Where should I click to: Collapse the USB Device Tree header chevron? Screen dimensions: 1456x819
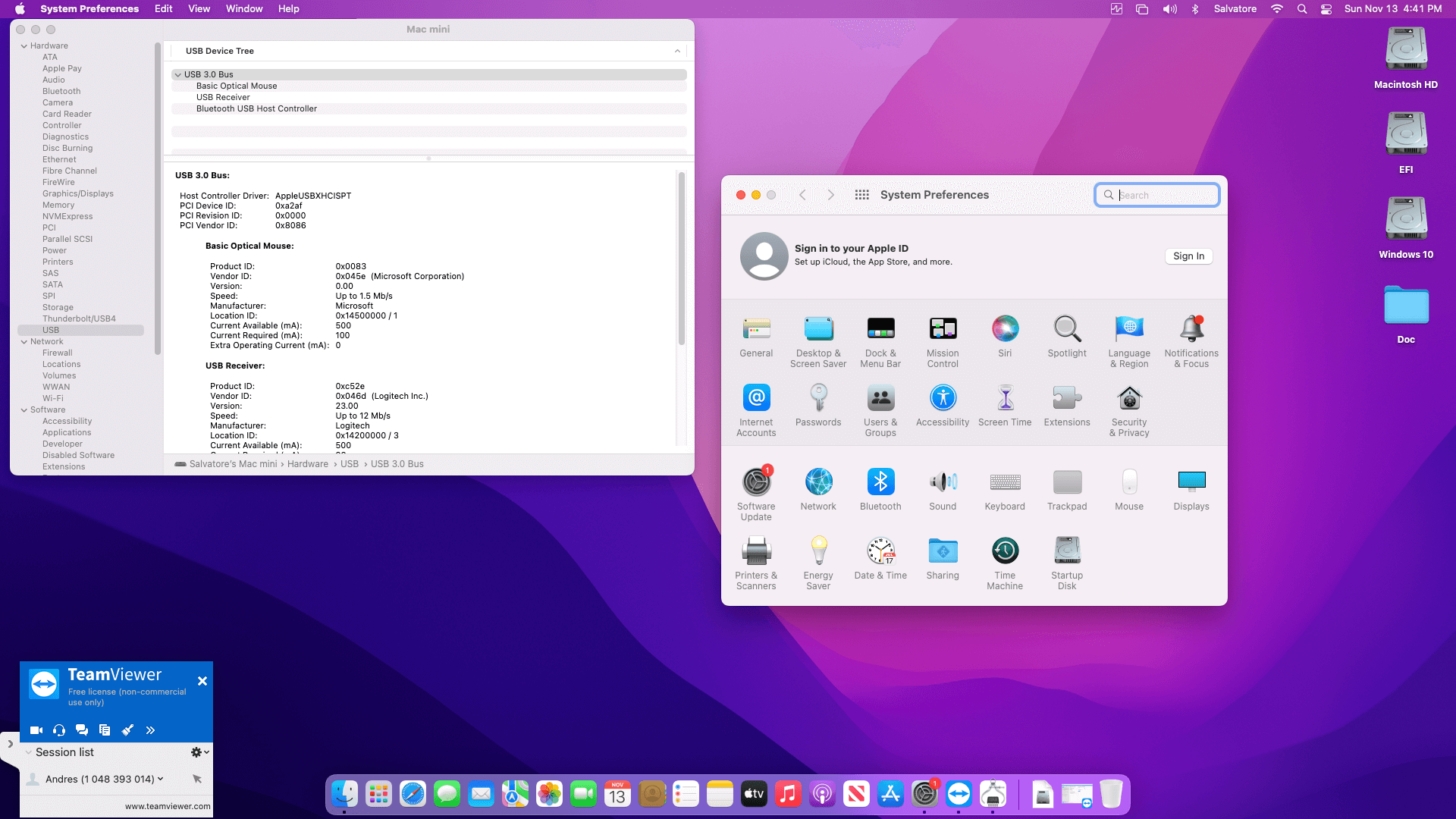(x=677, y=52)
